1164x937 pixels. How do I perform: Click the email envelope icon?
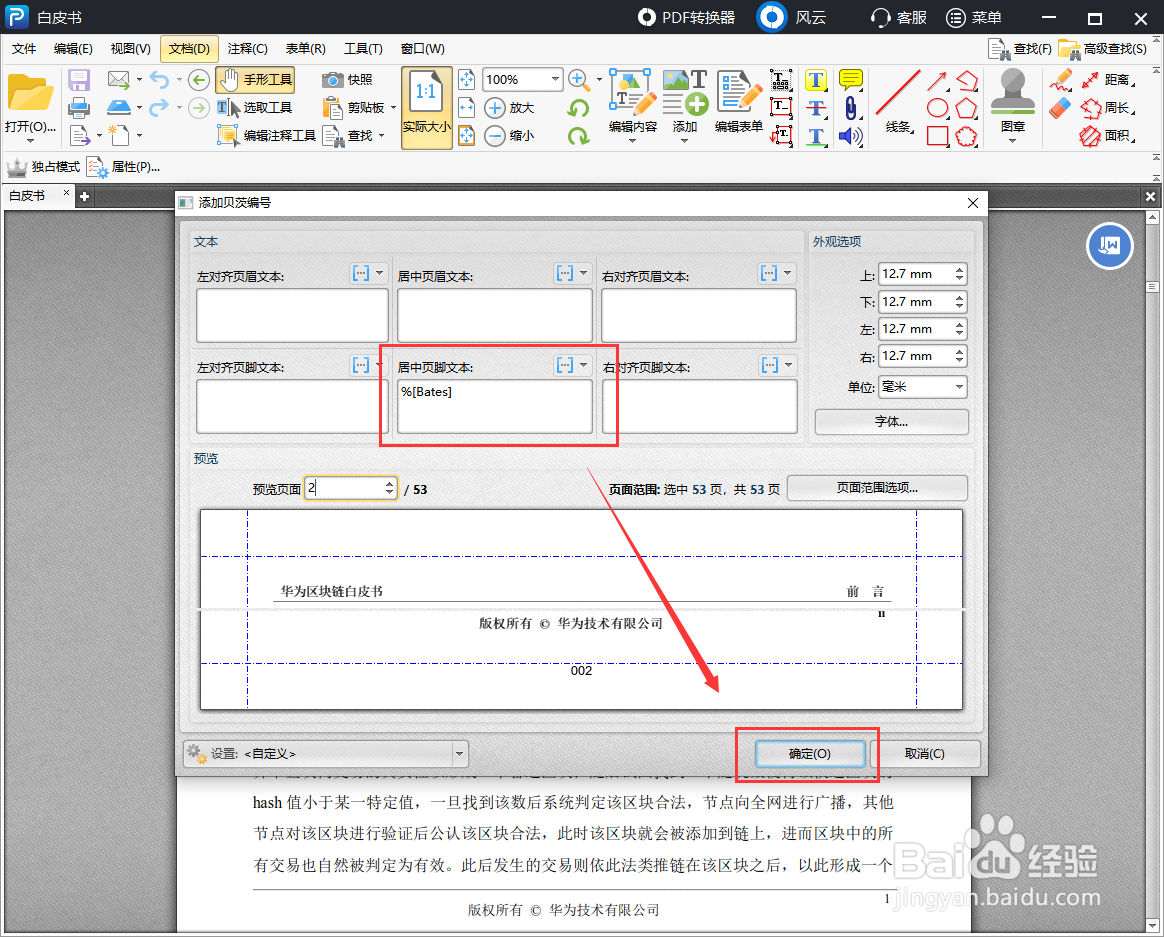pos(118,79)
